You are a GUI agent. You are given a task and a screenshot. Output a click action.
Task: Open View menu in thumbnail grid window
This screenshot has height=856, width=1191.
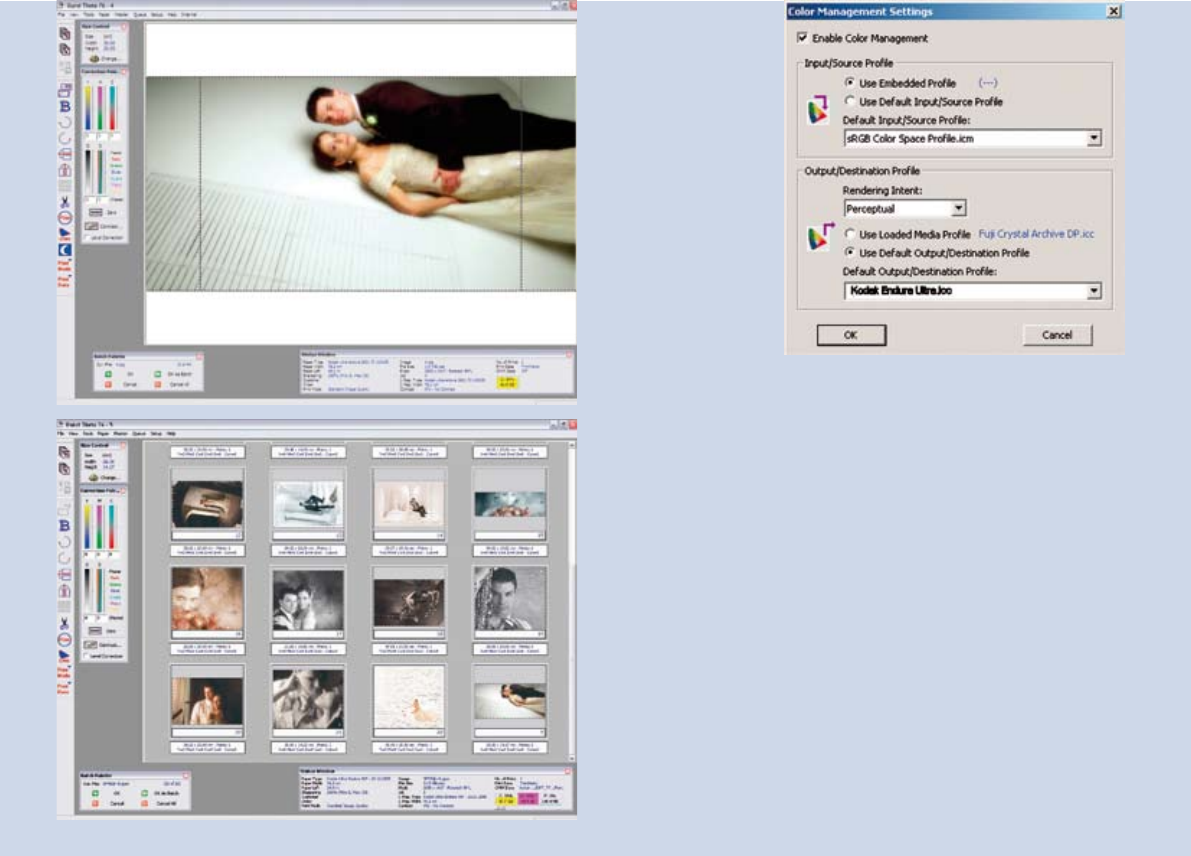(x=74, y=434)
